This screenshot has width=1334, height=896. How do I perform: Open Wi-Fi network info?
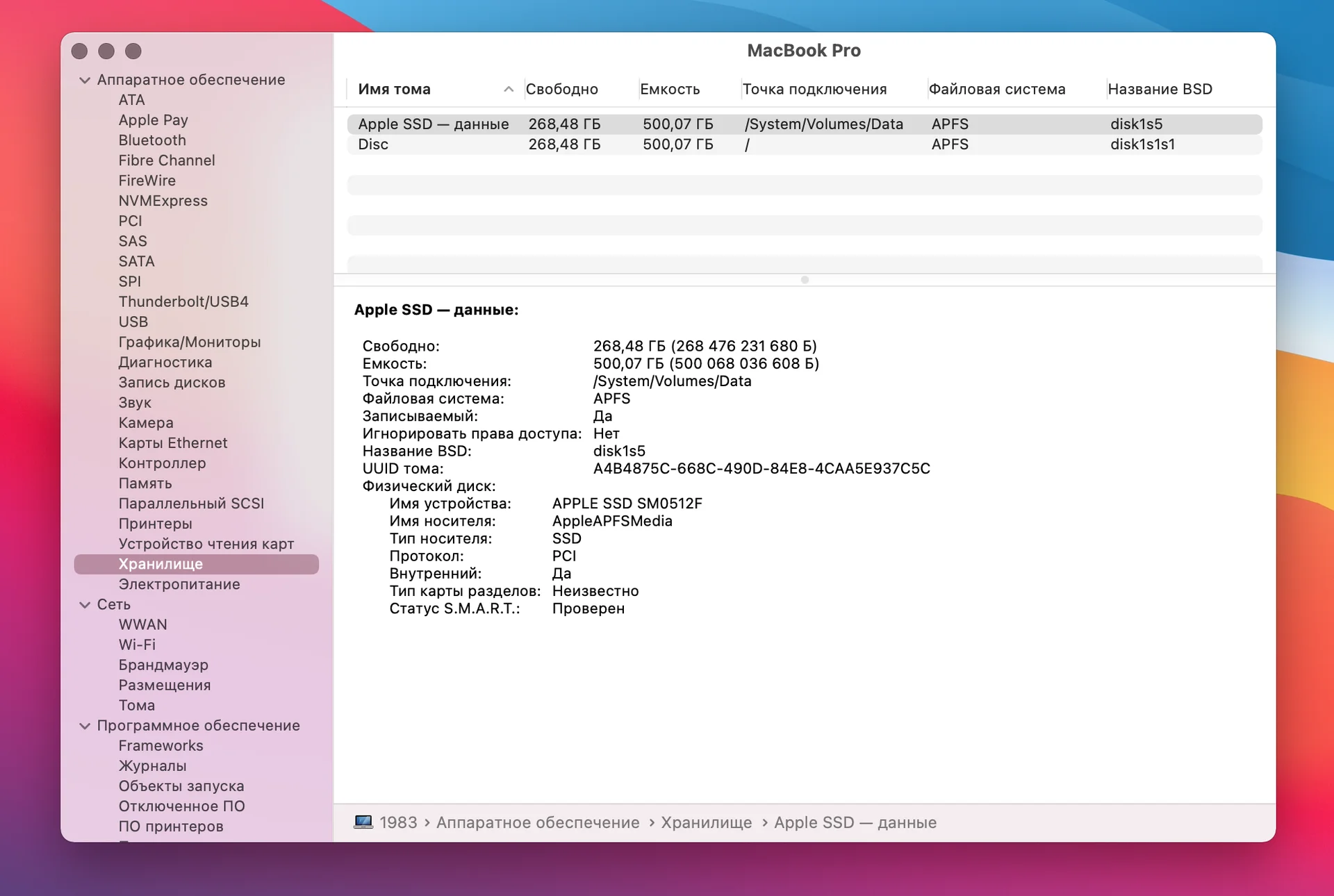(x=137, y=645)
